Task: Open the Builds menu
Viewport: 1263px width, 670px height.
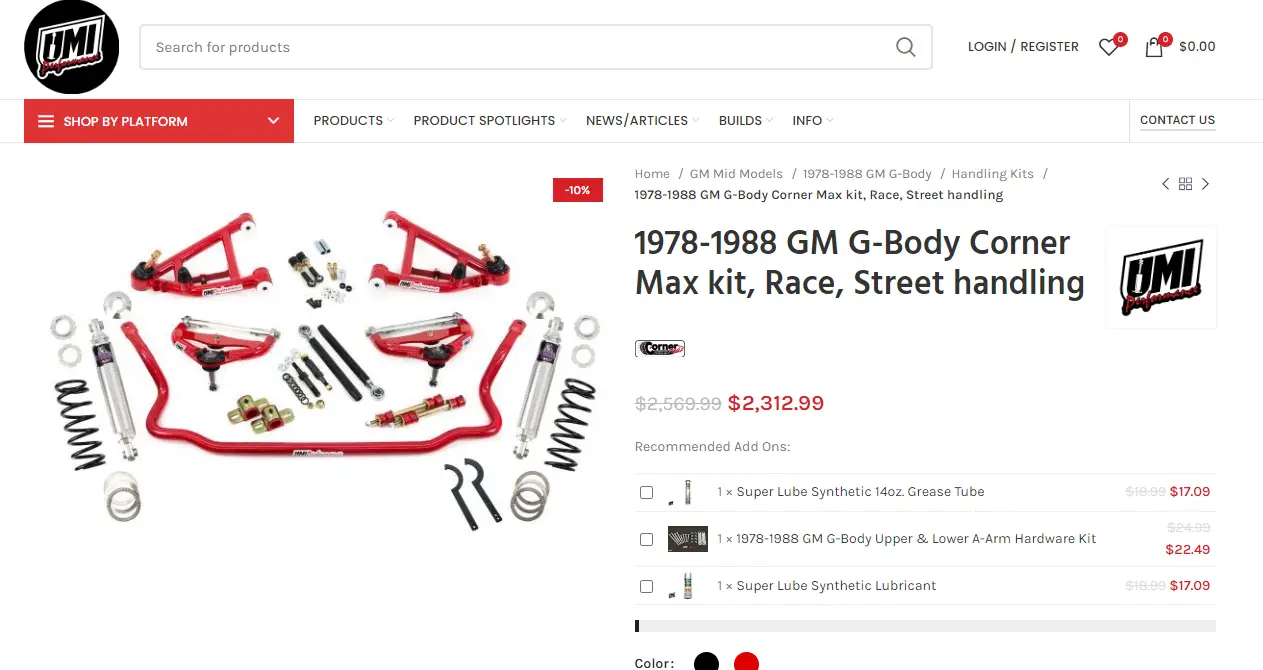Action: click(x=746, y=121)
